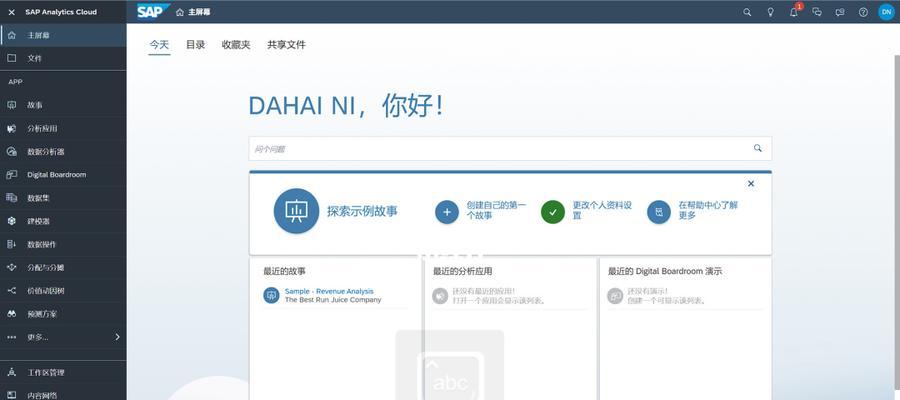The height and width of the screenshot is (400, 900).
Task: Switch to the 收藏夹 tab
Action: pos(236,45)
